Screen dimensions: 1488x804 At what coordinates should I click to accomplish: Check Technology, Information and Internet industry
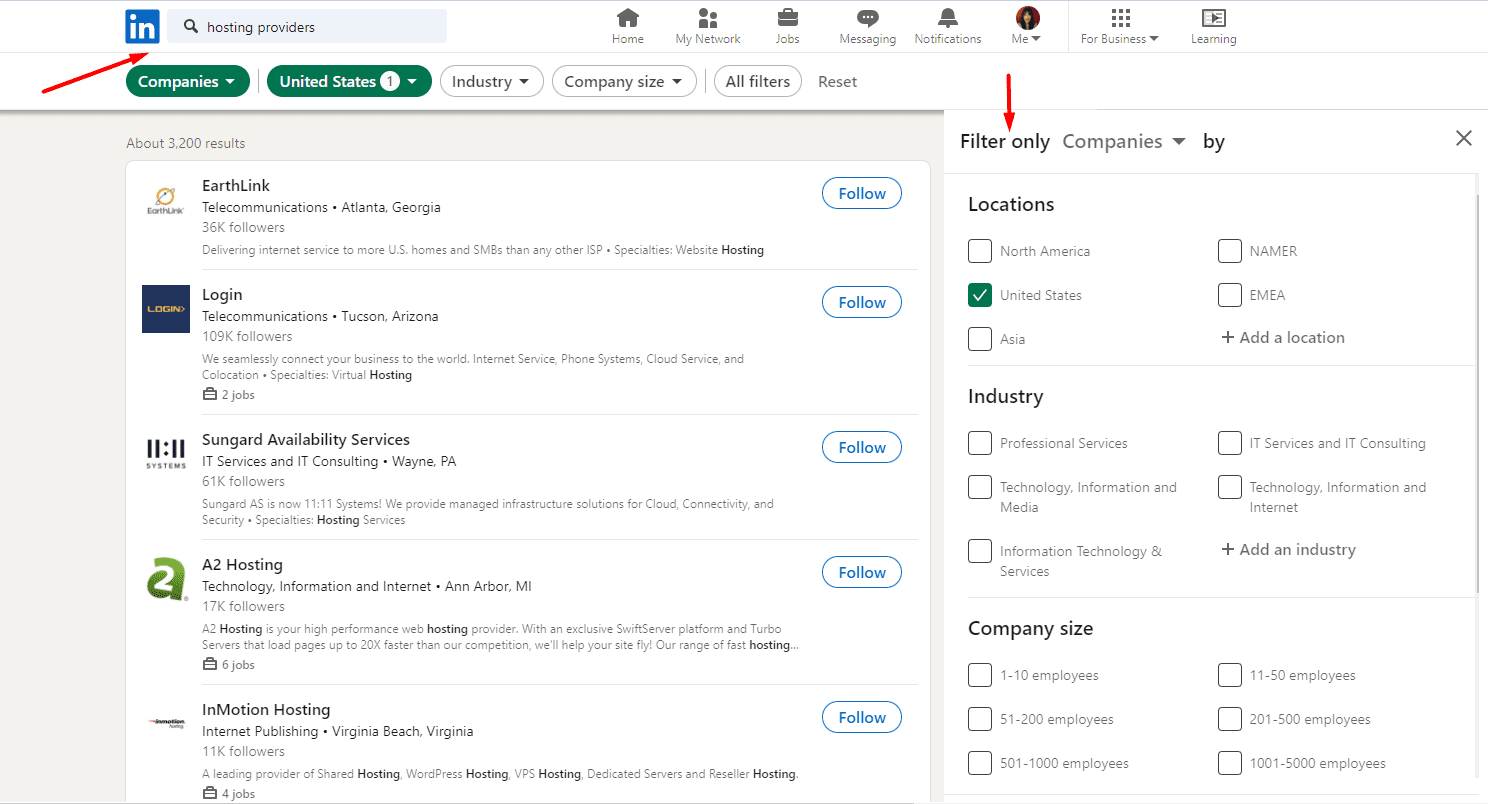[1230, 487]
